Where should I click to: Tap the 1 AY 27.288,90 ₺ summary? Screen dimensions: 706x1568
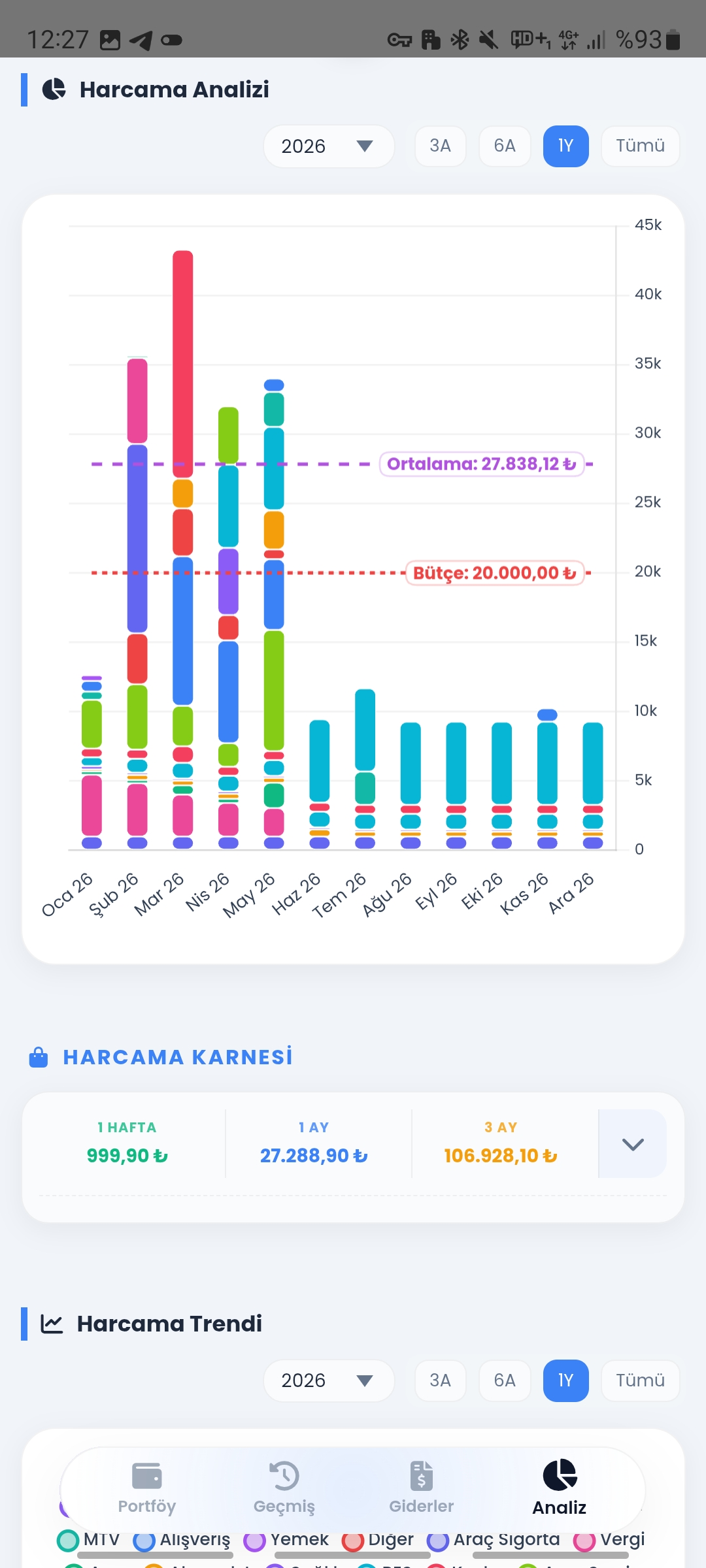(314, 1143)
